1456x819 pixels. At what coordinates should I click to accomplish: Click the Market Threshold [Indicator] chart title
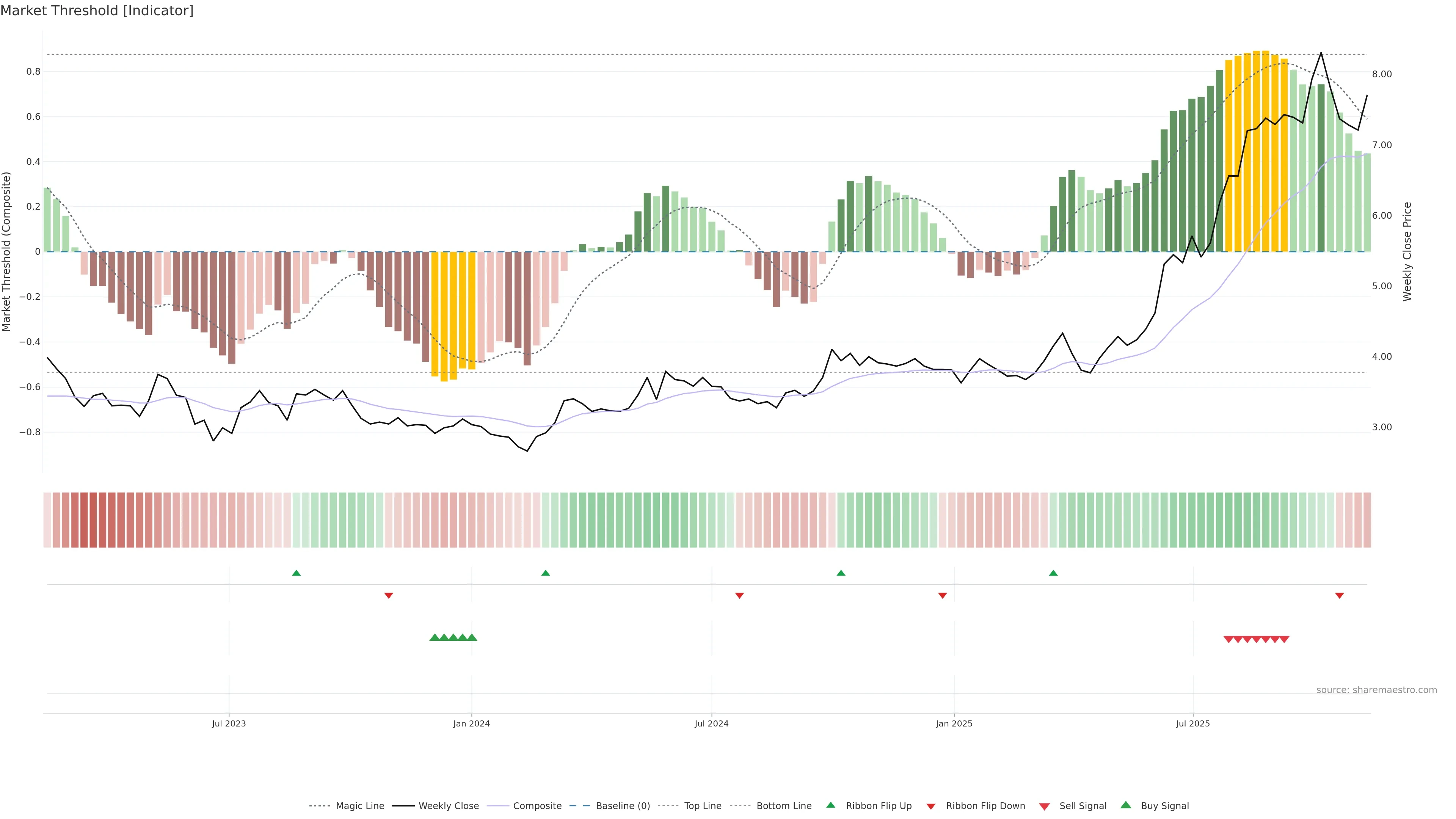[x=97, y=11]
